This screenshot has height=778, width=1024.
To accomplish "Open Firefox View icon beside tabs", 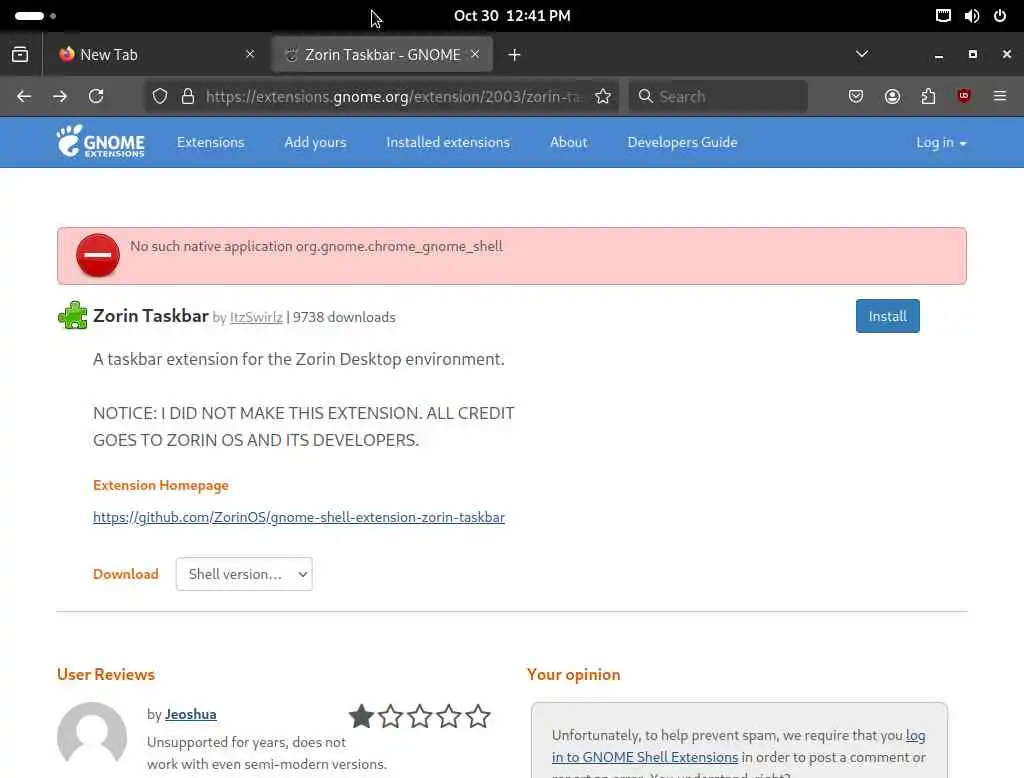I will click(20, 55).
